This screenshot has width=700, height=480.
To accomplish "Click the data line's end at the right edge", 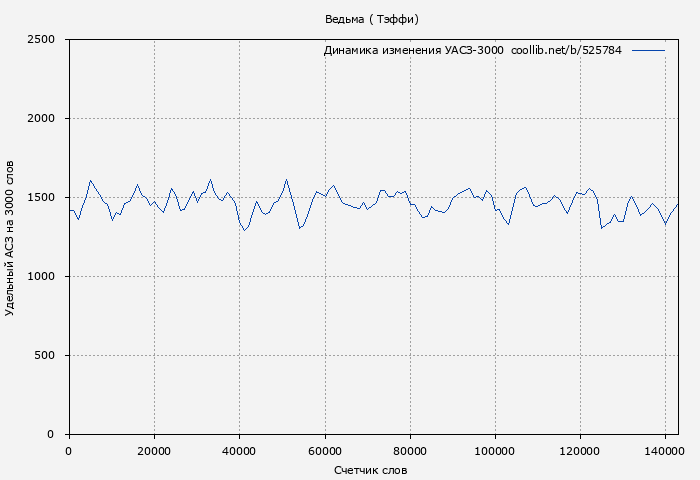I will pos(677,204).
